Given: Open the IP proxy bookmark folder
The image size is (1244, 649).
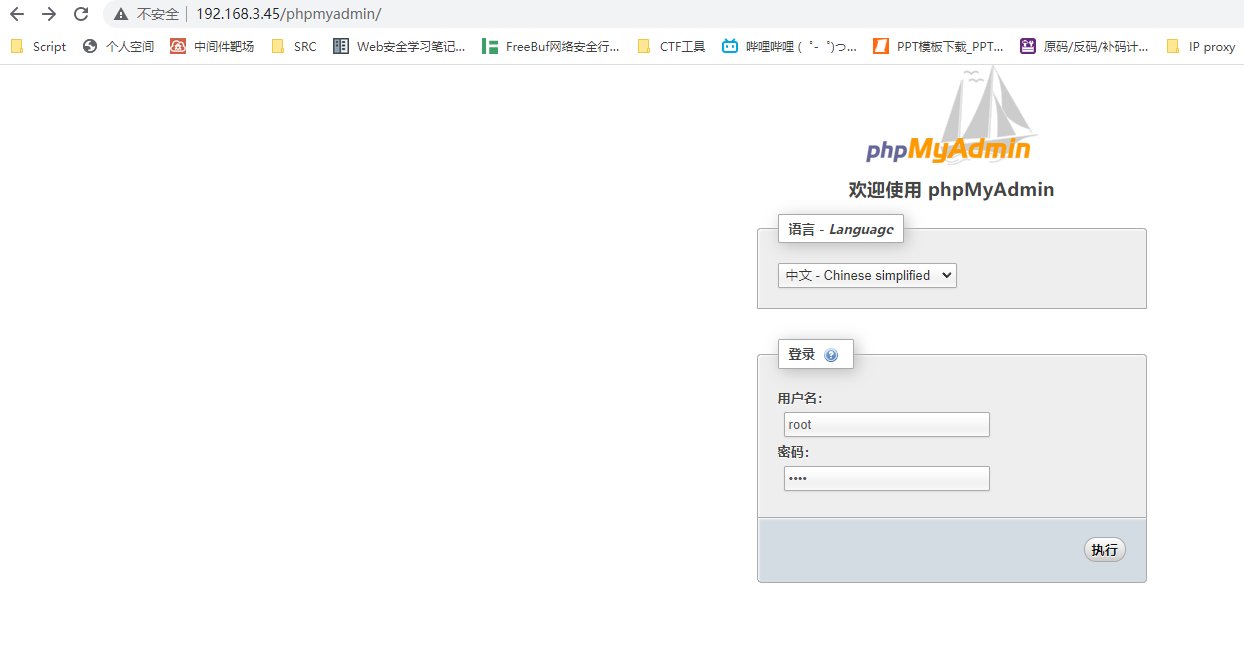Looking at the screenshot, I should pos(1201,46).
